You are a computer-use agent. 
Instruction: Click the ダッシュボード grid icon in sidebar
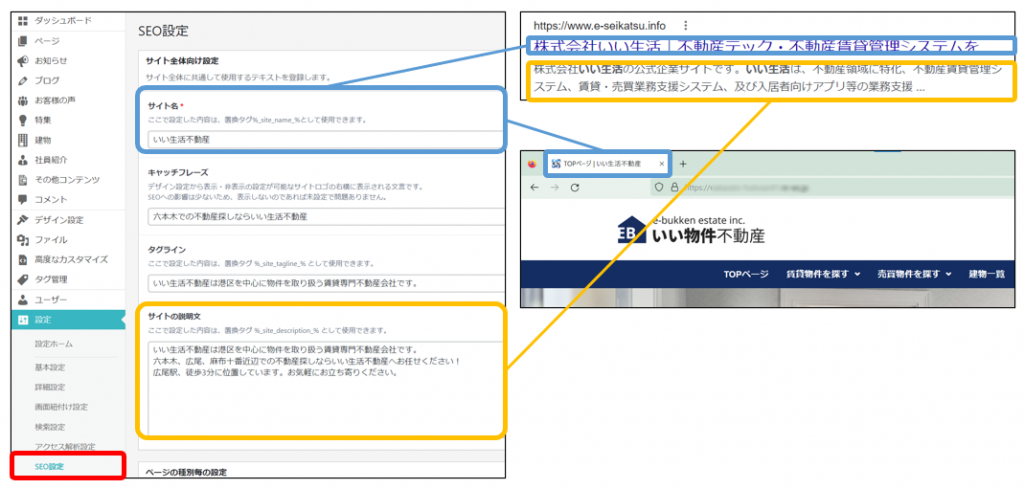22,20
